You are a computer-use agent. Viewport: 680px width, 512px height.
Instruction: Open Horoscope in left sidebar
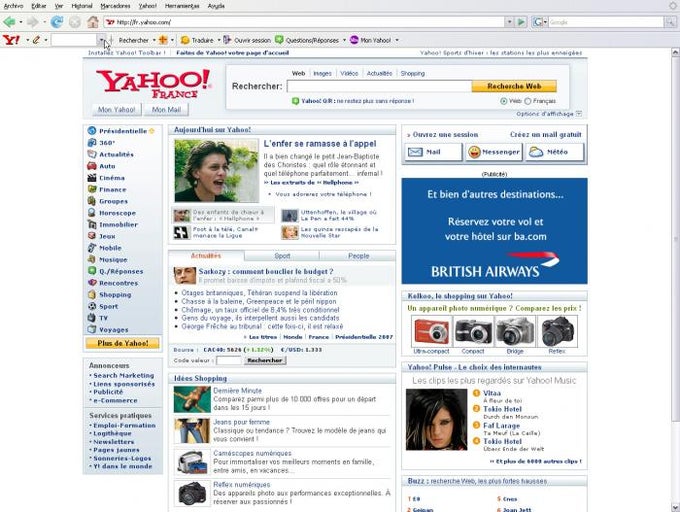click(x=117, y=213)
